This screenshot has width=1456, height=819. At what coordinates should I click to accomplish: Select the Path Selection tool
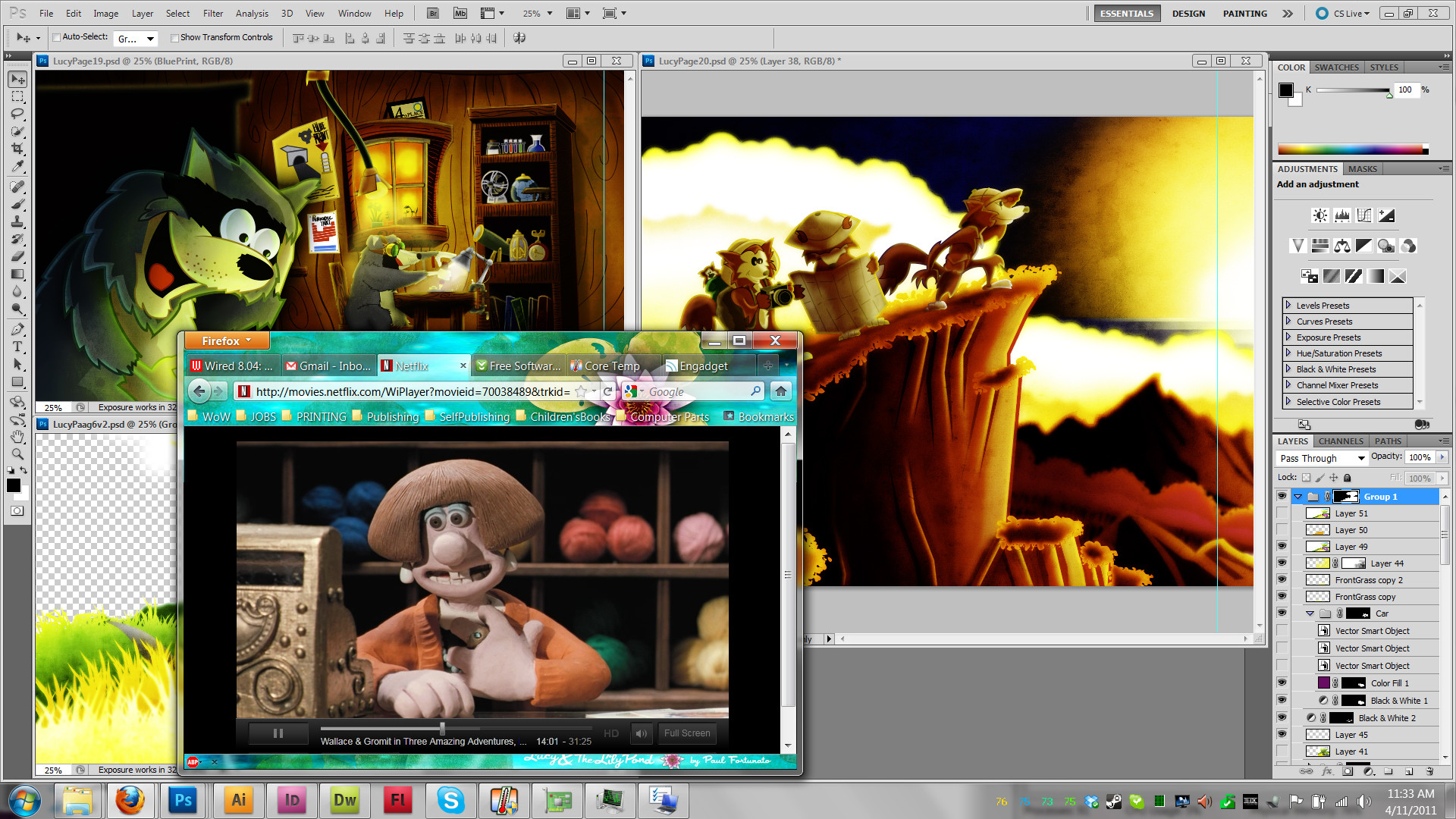(17, 364)
